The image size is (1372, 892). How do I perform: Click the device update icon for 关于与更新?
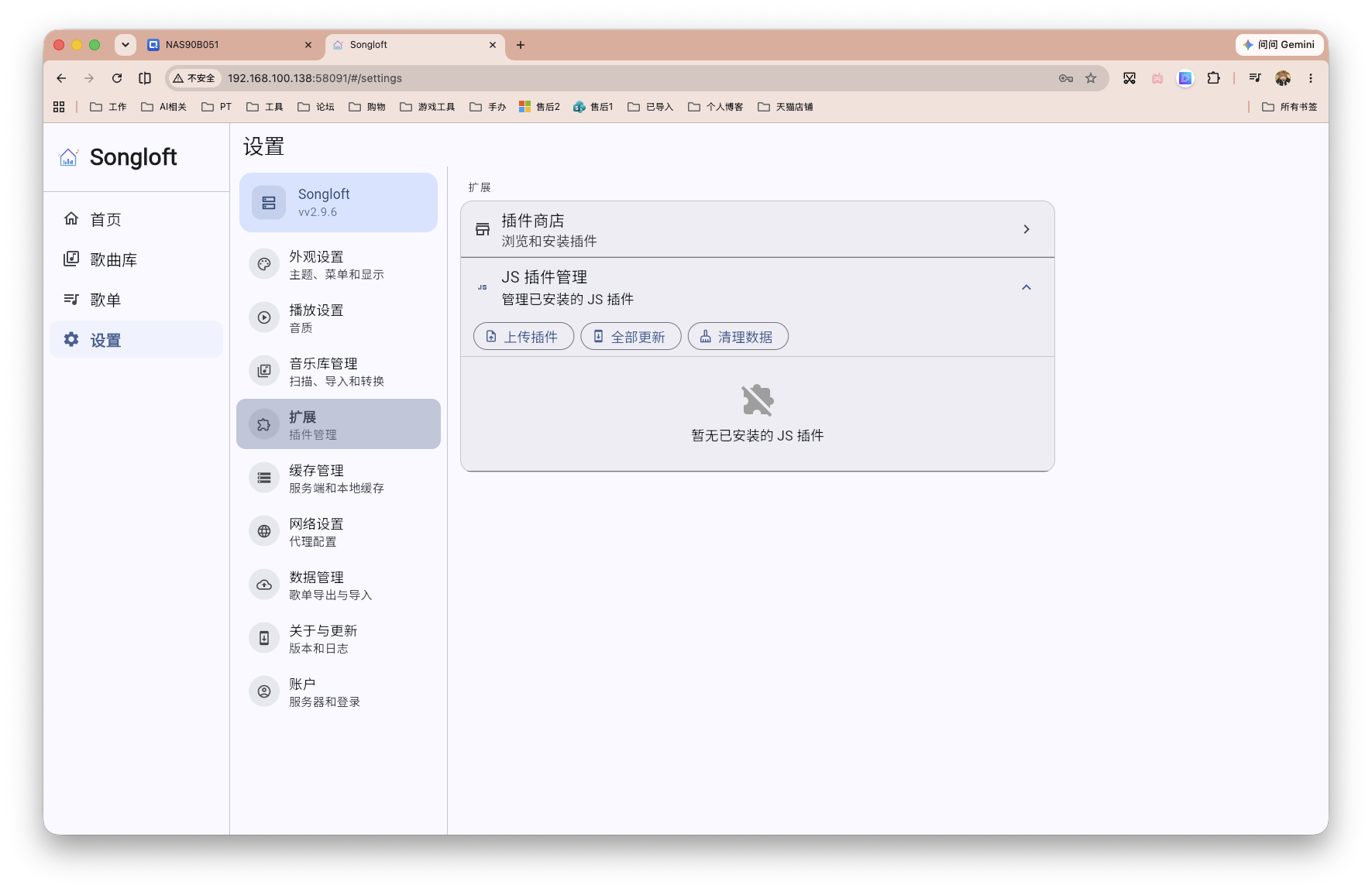coord(264,638)
